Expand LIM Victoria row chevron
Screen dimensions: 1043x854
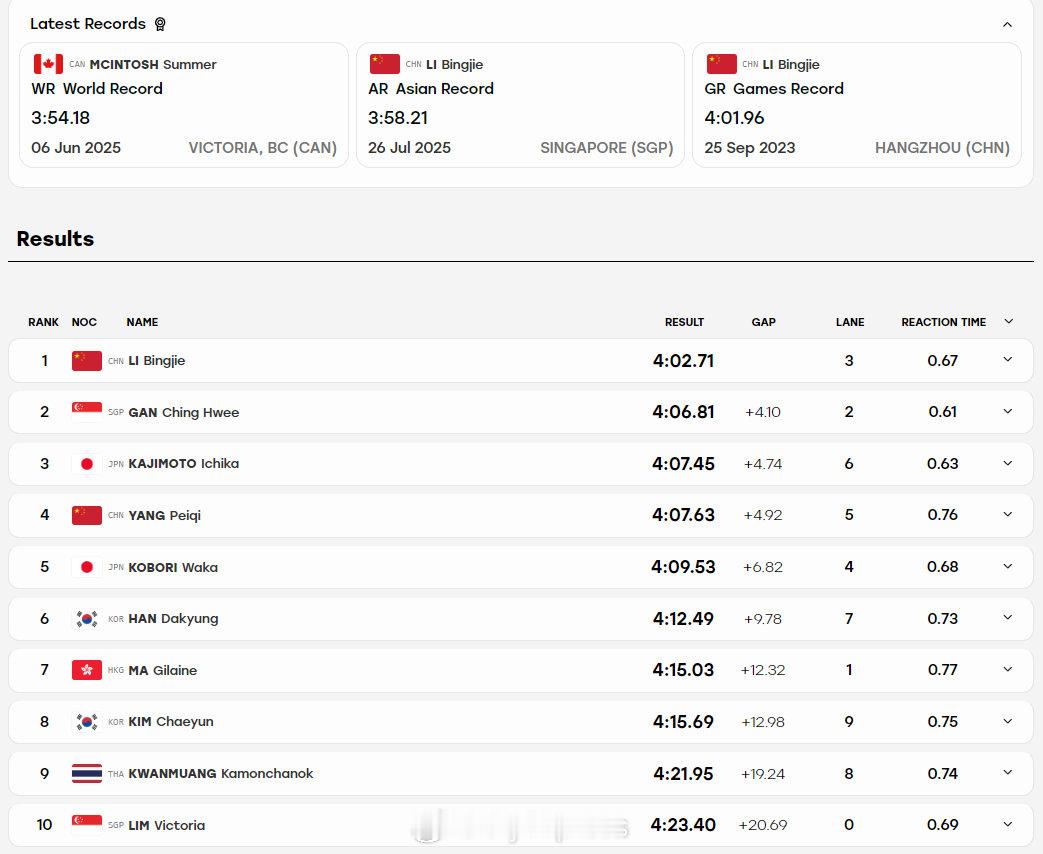pos(1008,824)
